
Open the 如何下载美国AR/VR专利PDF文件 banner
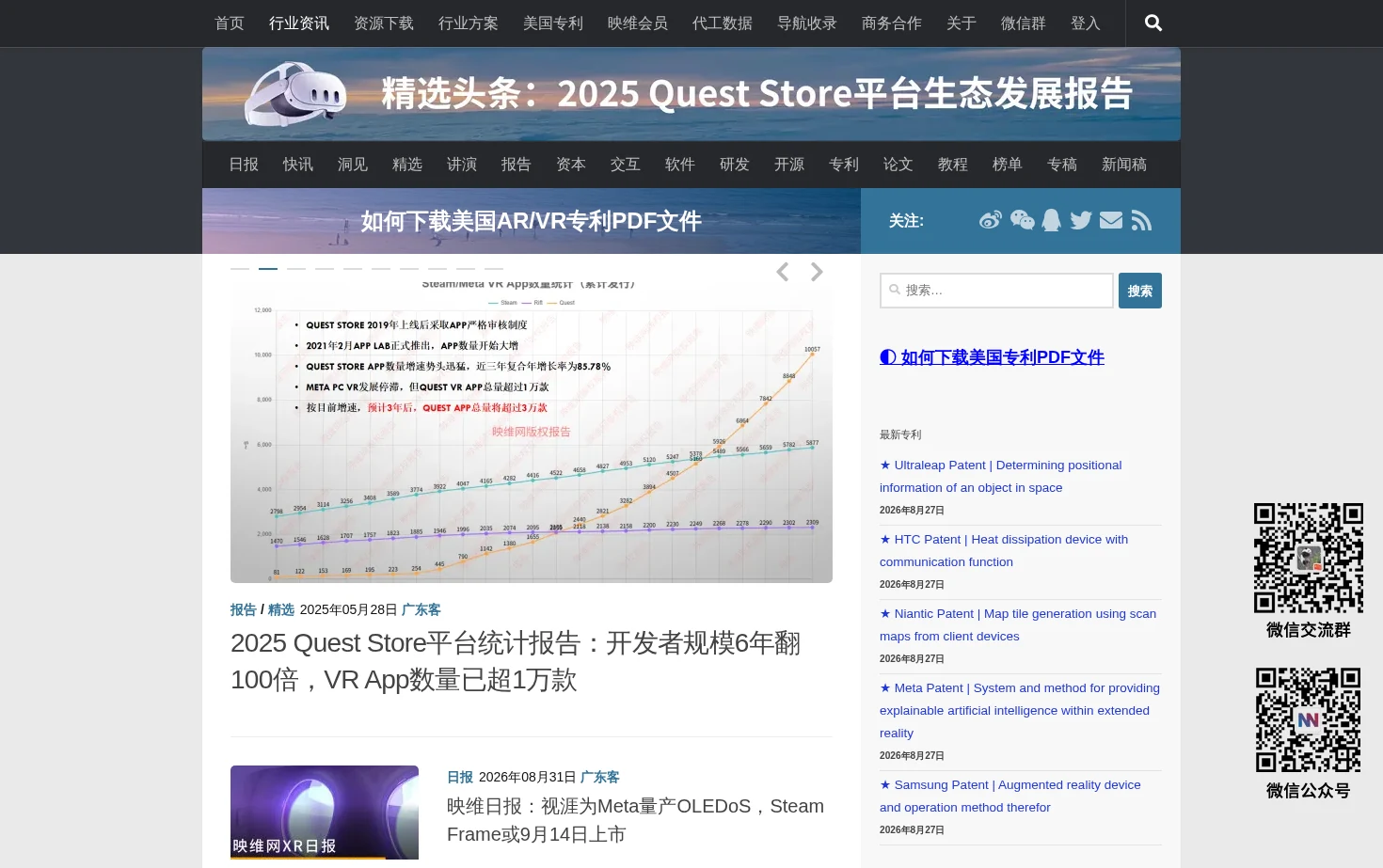(x=532, y=221)
